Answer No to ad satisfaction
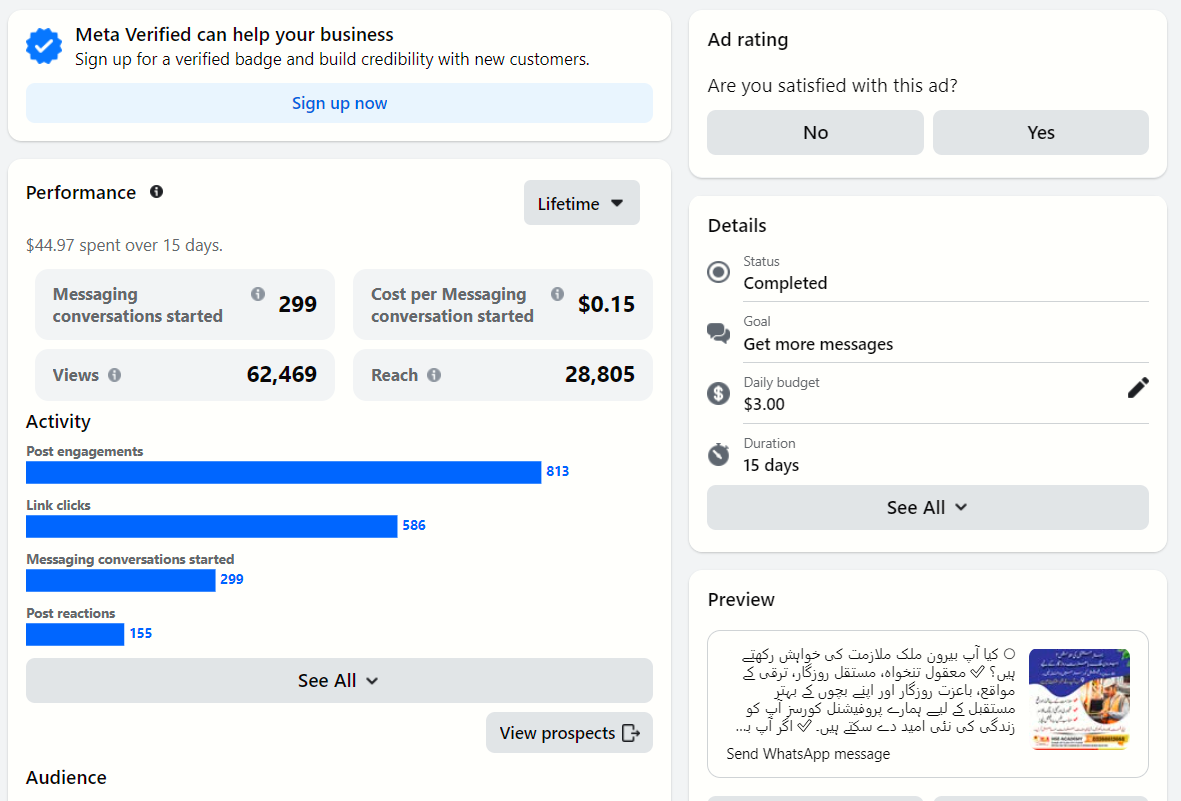 tap(815, 133)
